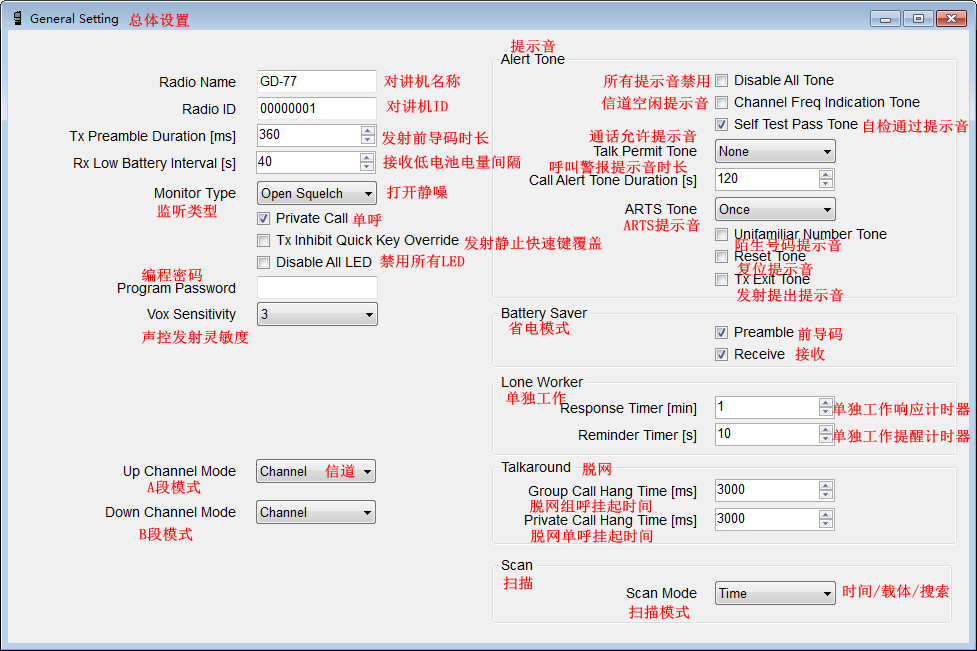Enable Disable All LED option
The image size is (977, 651).
(x=264, y=262)
